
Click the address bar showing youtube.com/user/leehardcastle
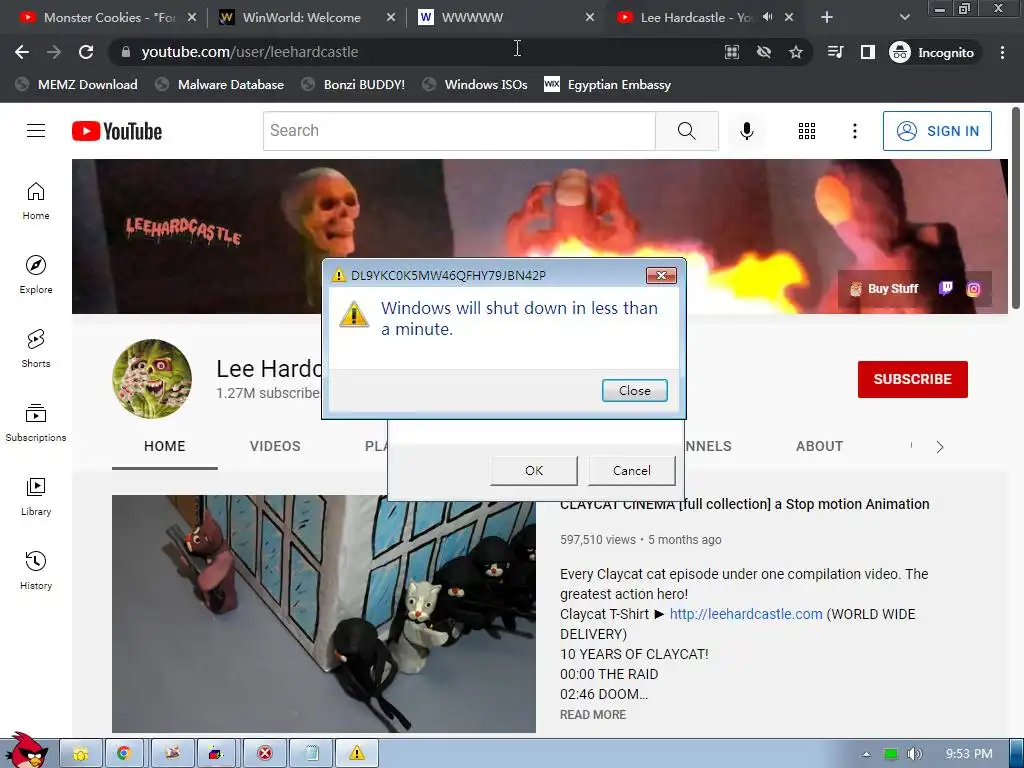pos(418,52)
